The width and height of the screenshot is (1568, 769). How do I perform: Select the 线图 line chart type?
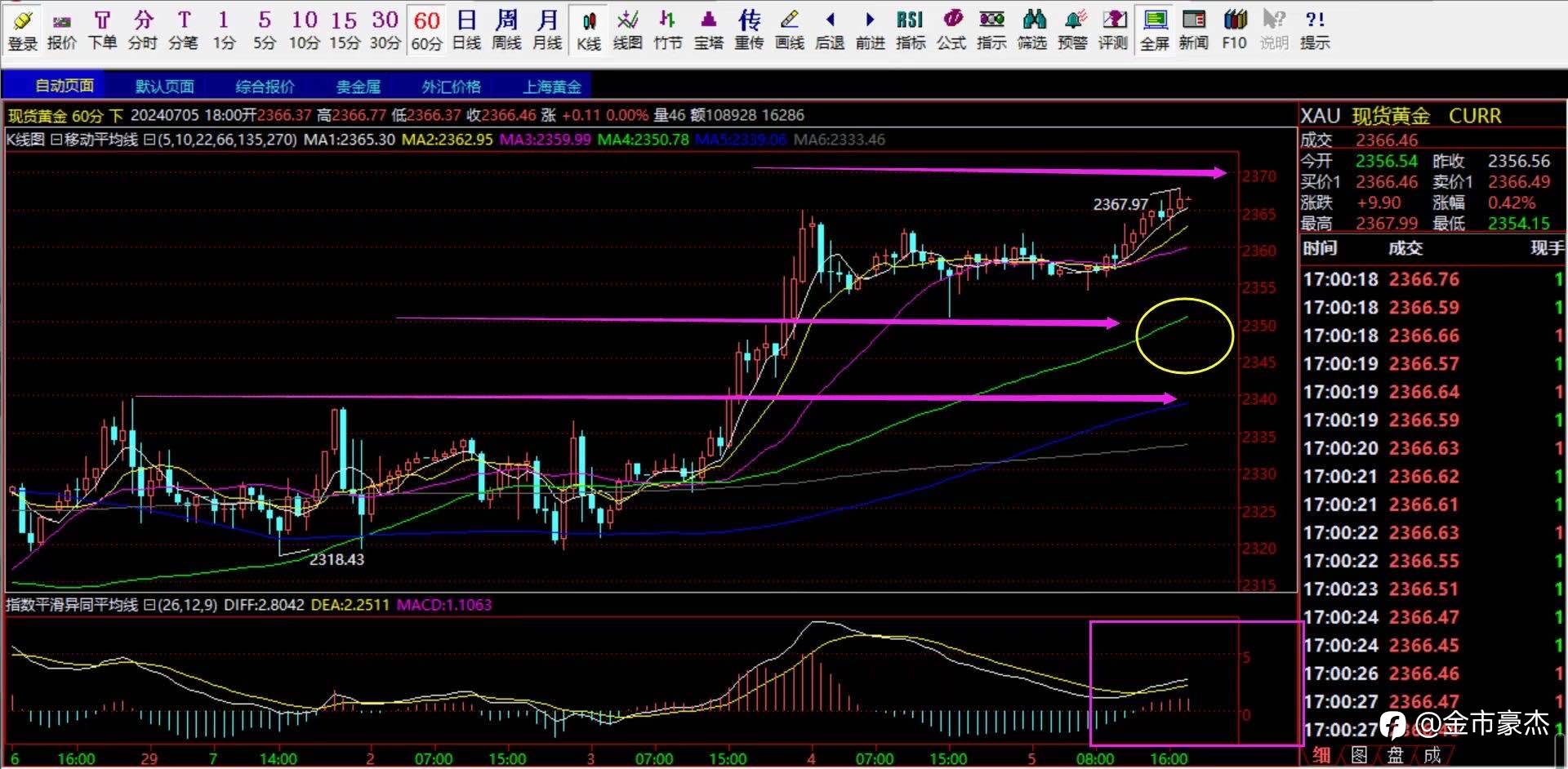coord(627,30)
